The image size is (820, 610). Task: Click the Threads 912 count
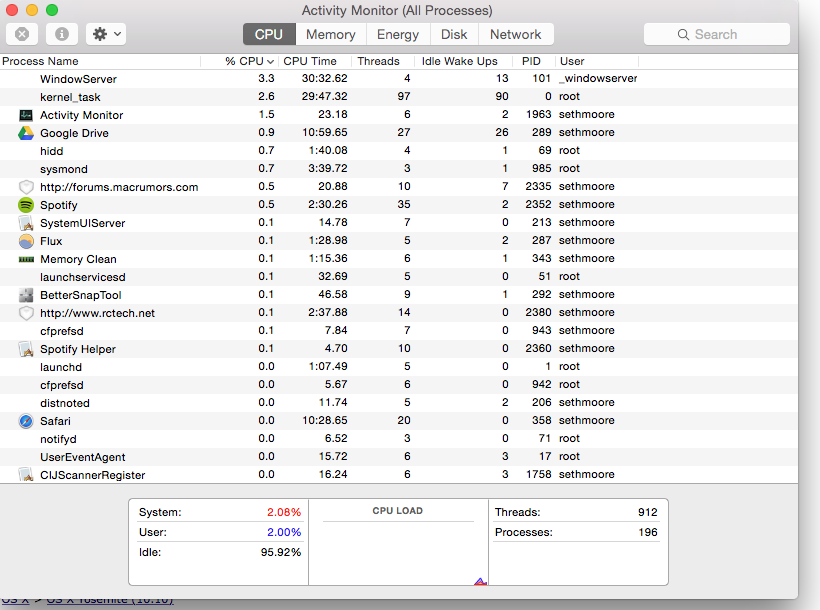[x=647, y=512]
